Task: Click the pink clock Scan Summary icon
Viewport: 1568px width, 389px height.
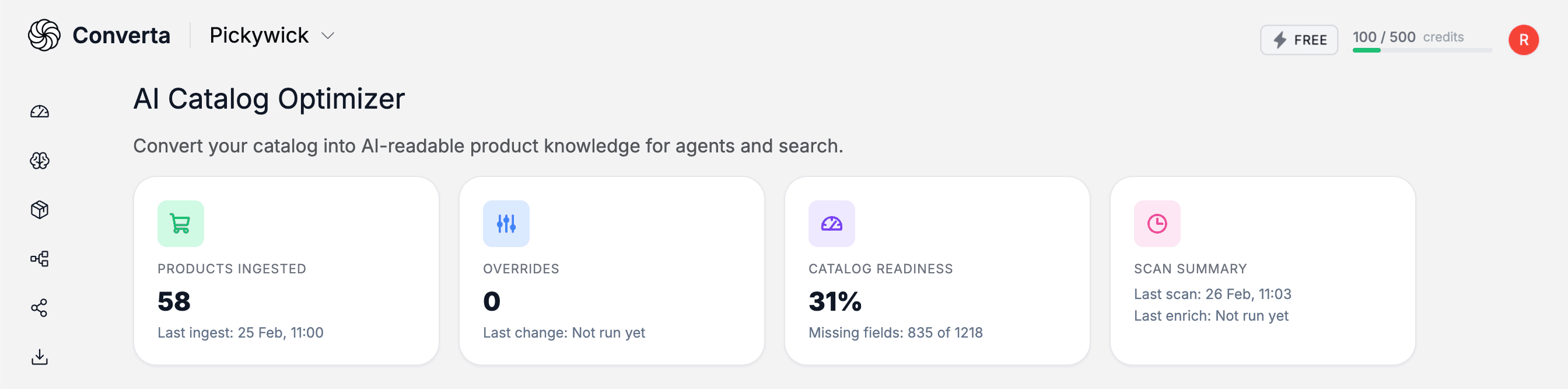Action: pyautogui.click(x=1157, y=224)
